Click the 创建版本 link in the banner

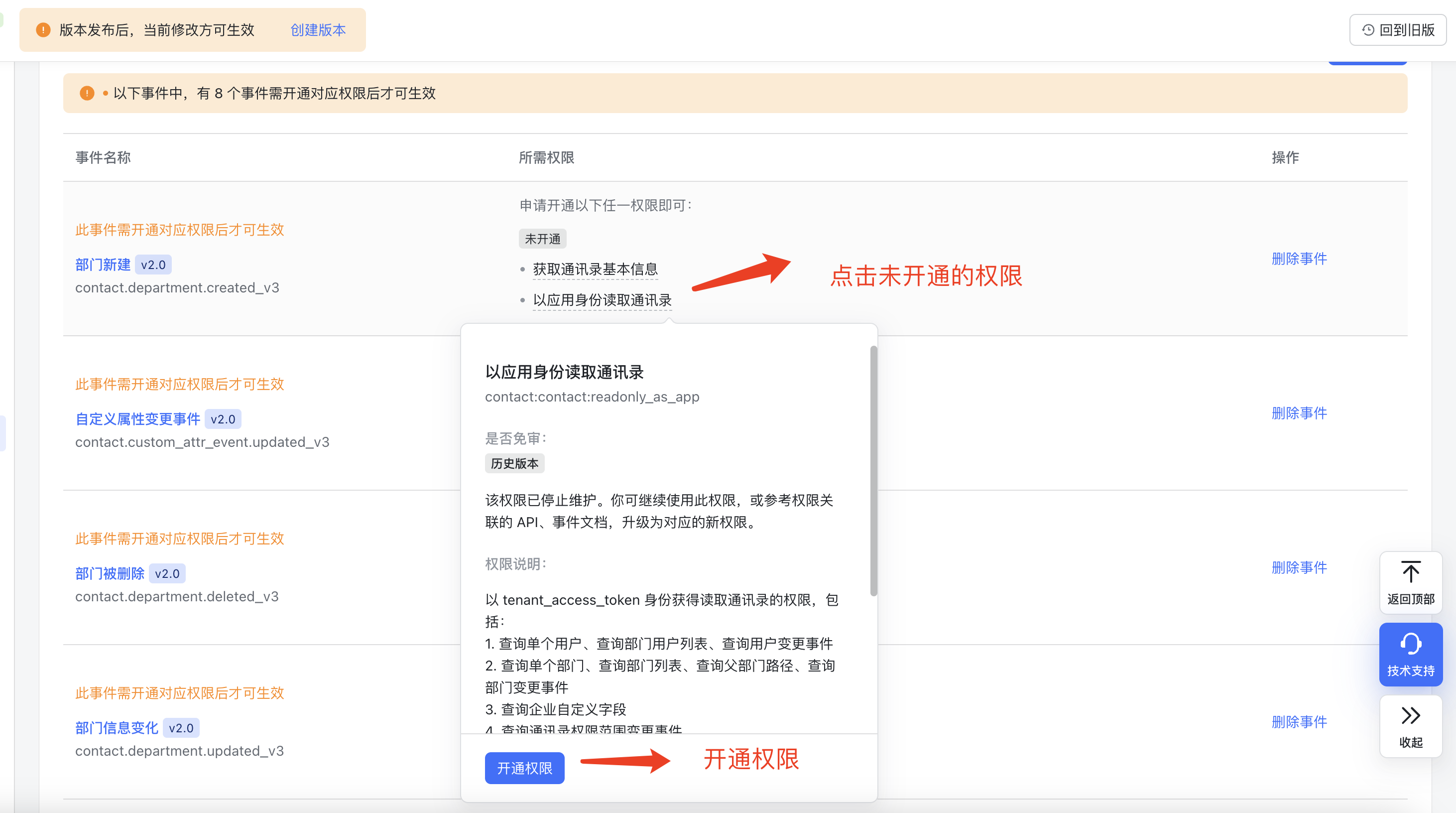pos(318,30)
